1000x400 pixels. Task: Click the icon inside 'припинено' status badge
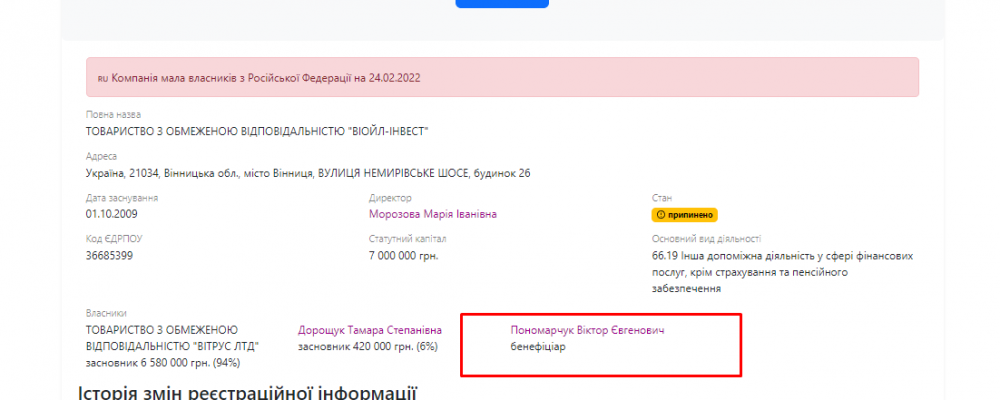(659, 215)
